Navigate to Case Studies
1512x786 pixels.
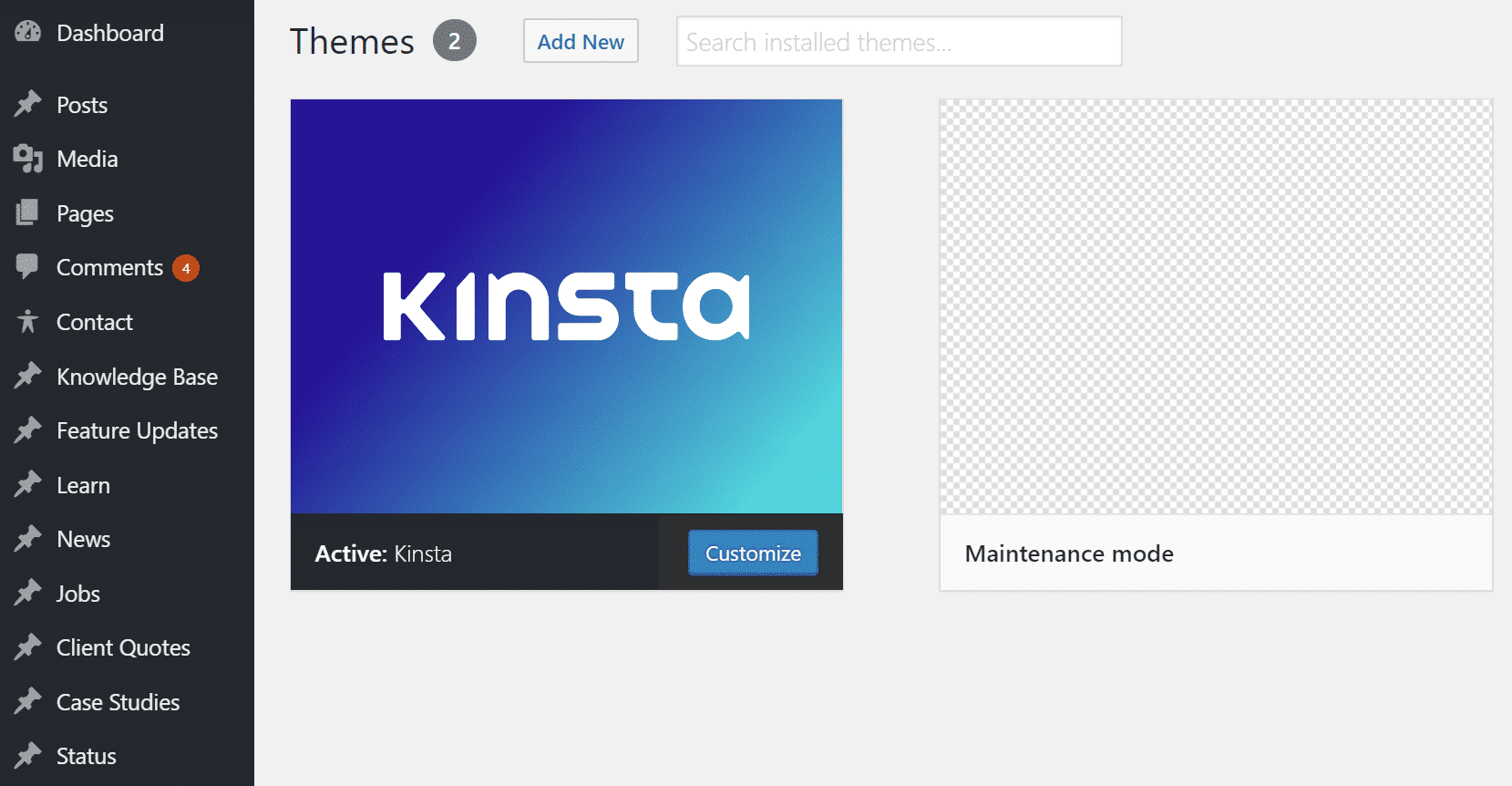(x=118, y=702)
